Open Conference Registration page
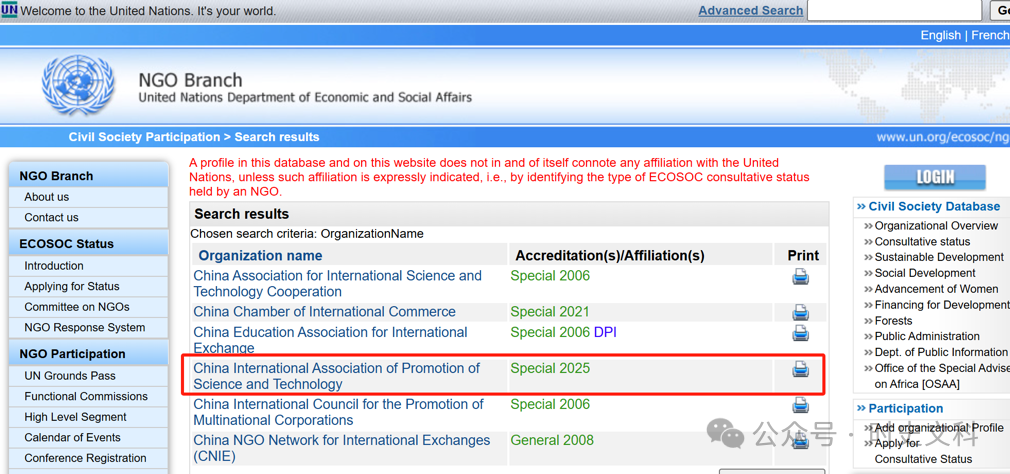The height and width of the screenshot is (474, 1010). click(x=85, y=459)
